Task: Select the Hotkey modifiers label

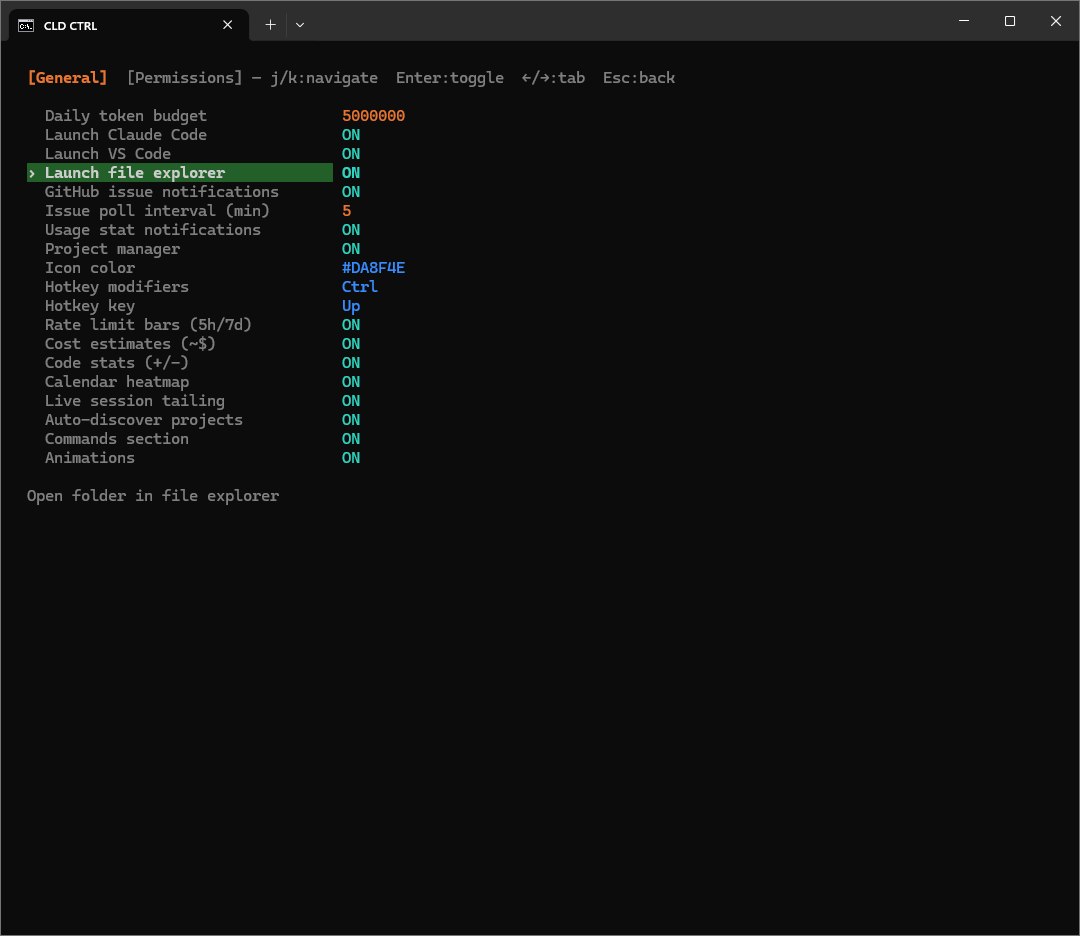Action: (x=116, y=287)
